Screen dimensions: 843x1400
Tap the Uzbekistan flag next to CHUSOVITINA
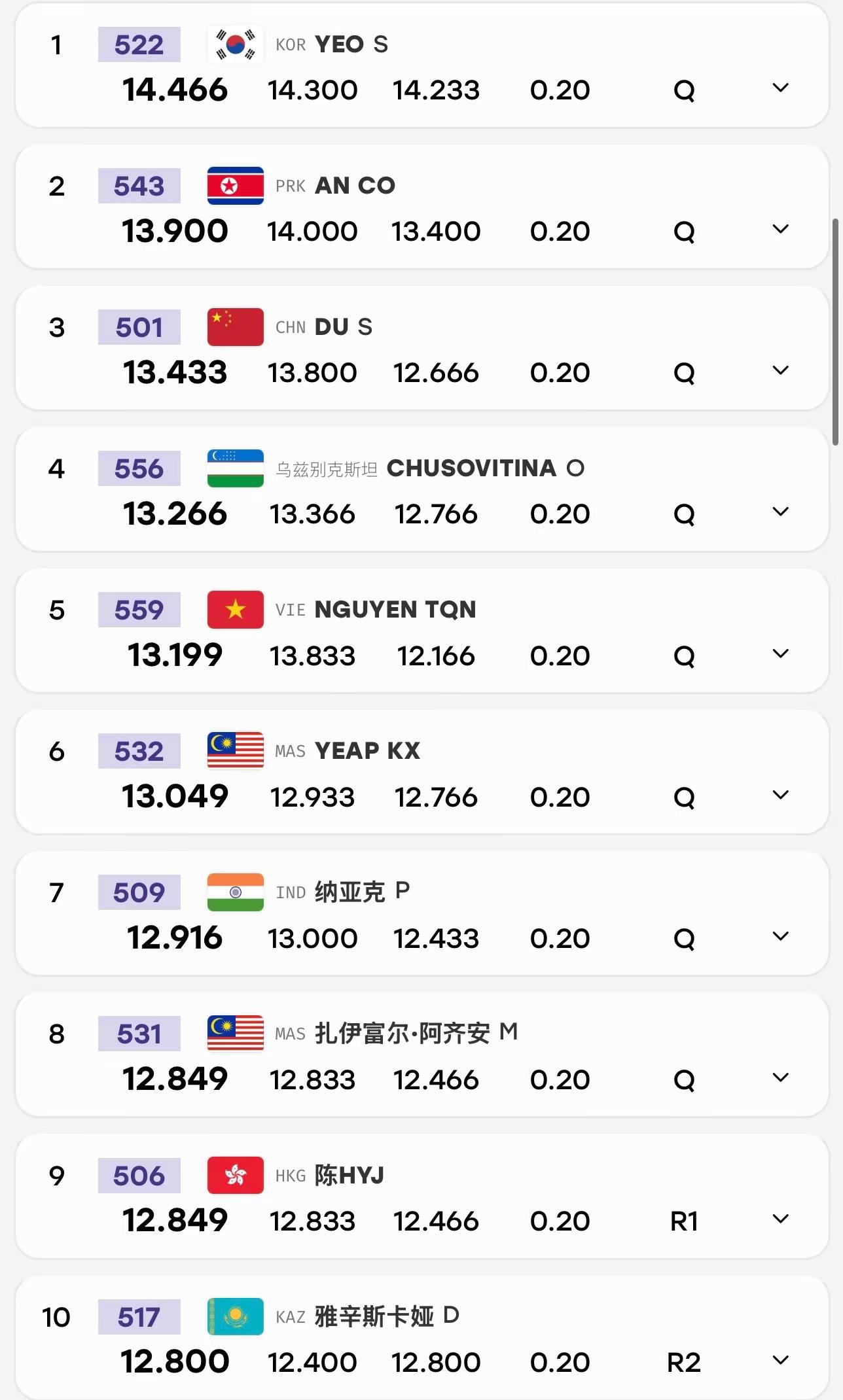(236, 468)
